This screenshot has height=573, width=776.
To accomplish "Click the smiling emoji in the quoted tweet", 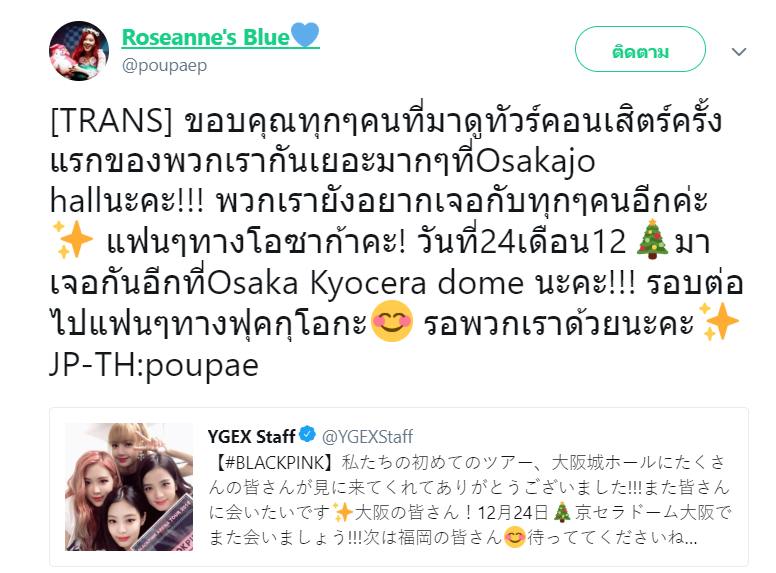I will (515, 537).
